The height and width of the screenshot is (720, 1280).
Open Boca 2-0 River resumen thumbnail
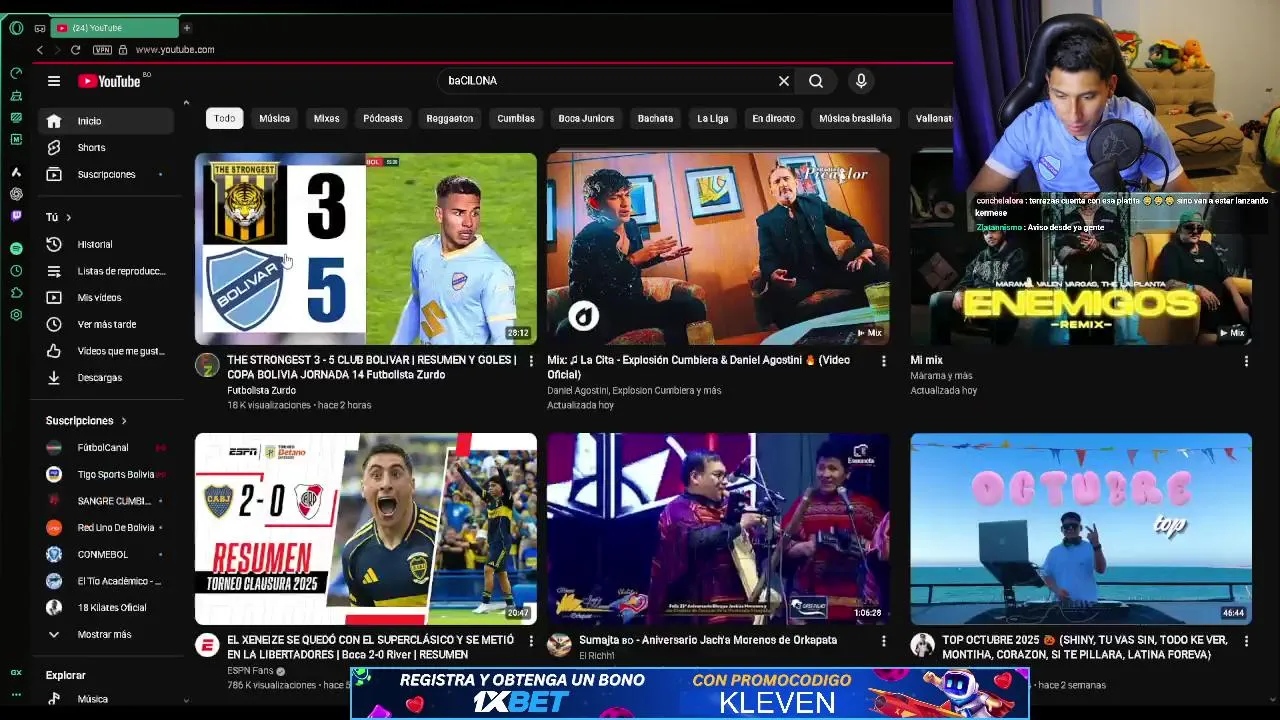[366, 529]
